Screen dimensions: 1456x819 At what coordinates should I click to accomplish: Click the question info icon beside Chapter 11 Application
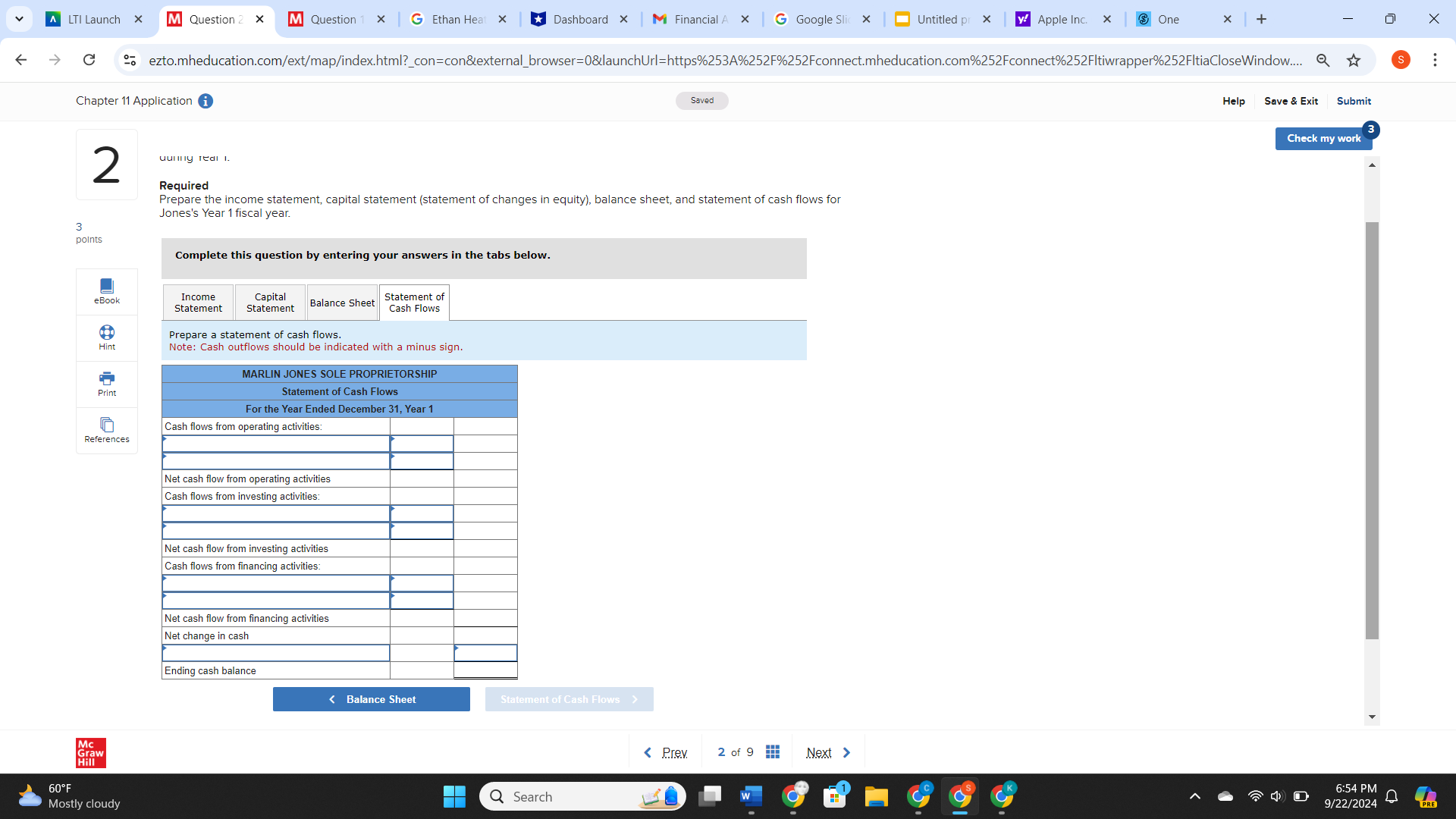point(205,101)
